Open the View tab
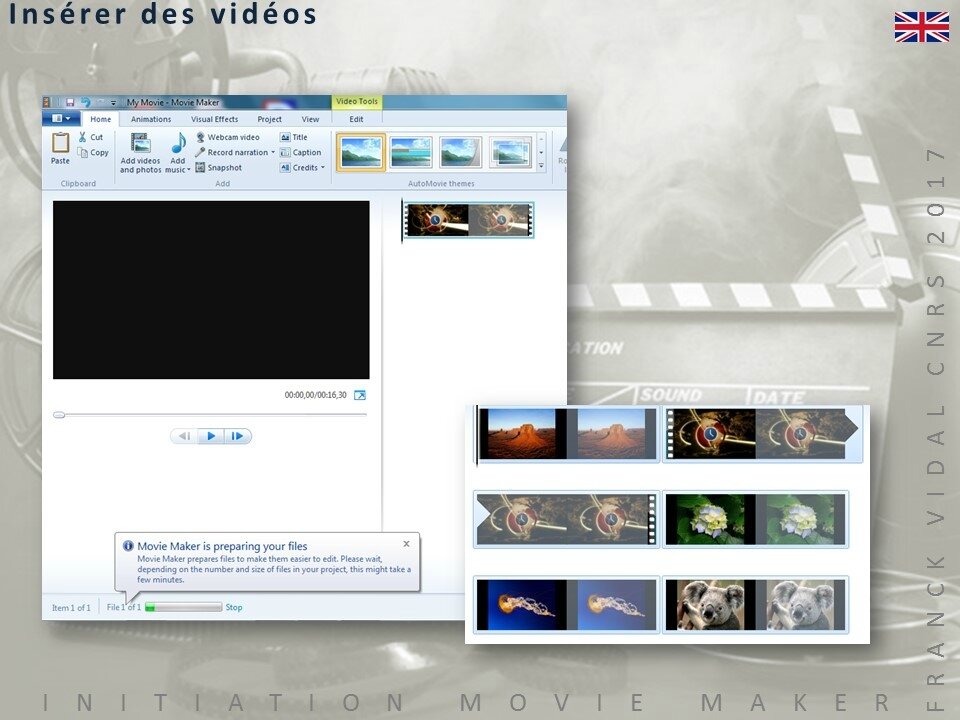The width and height of the screenshot is (960, 720). click(x=310, y=119)
